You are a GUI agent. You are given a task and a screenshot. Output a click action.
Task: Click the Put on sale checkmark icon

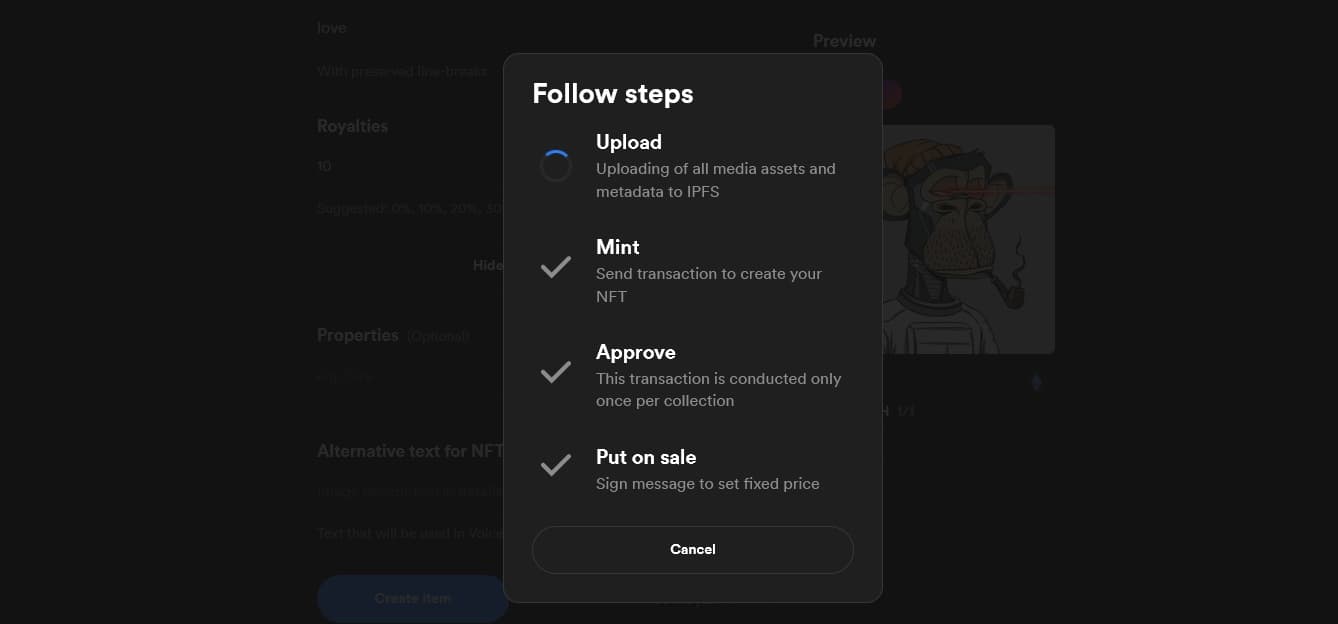click(x=556, y=465)
